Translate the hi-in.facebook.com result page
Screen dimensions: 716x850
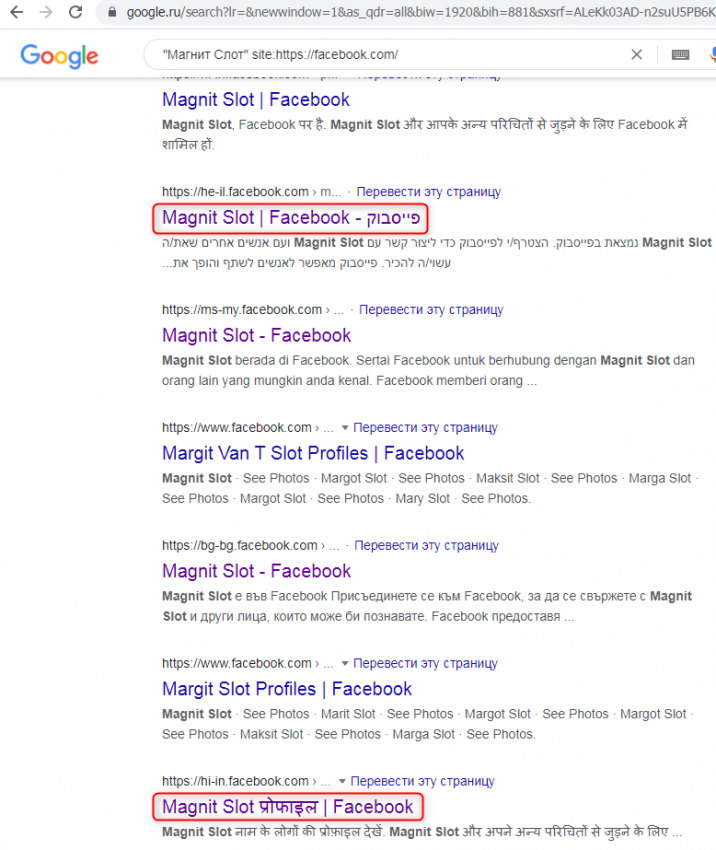tap(423, 781)
